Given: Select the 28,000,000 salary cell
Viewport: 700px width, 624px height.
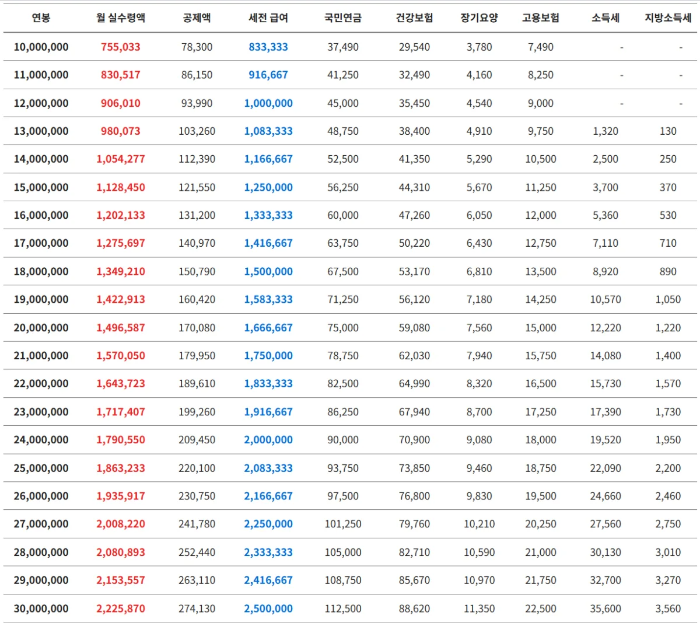Looking at the screenshot, I should (41, 553).
